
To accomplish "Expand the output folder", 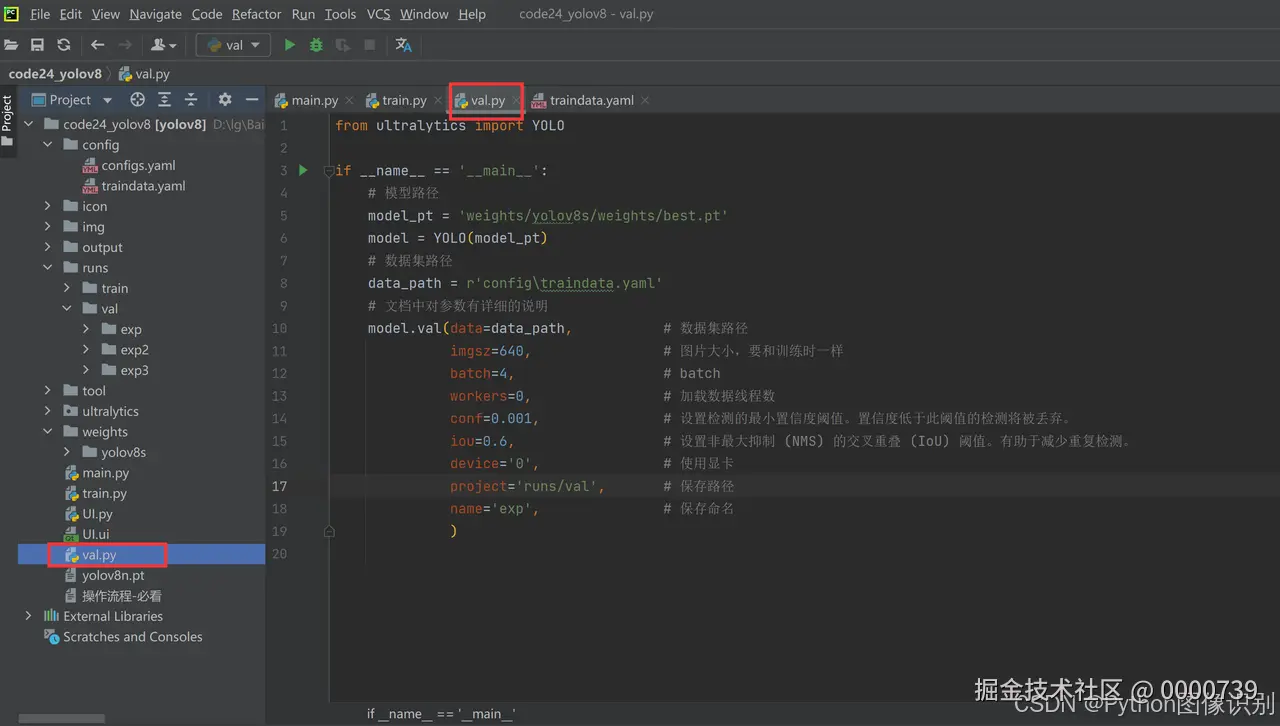I will click(x=48, y=247).
